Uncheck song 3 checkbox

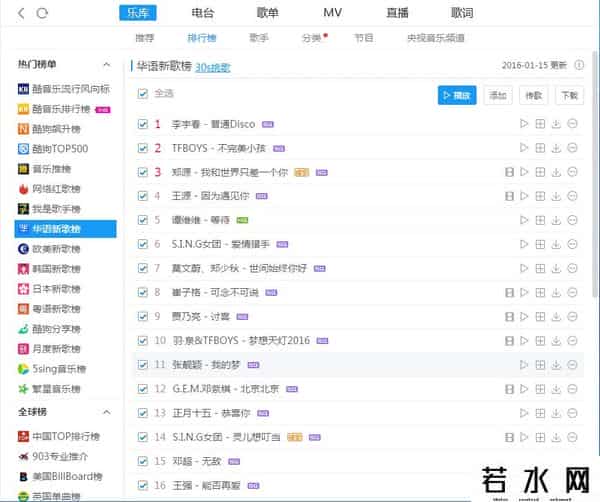point(143,172)
